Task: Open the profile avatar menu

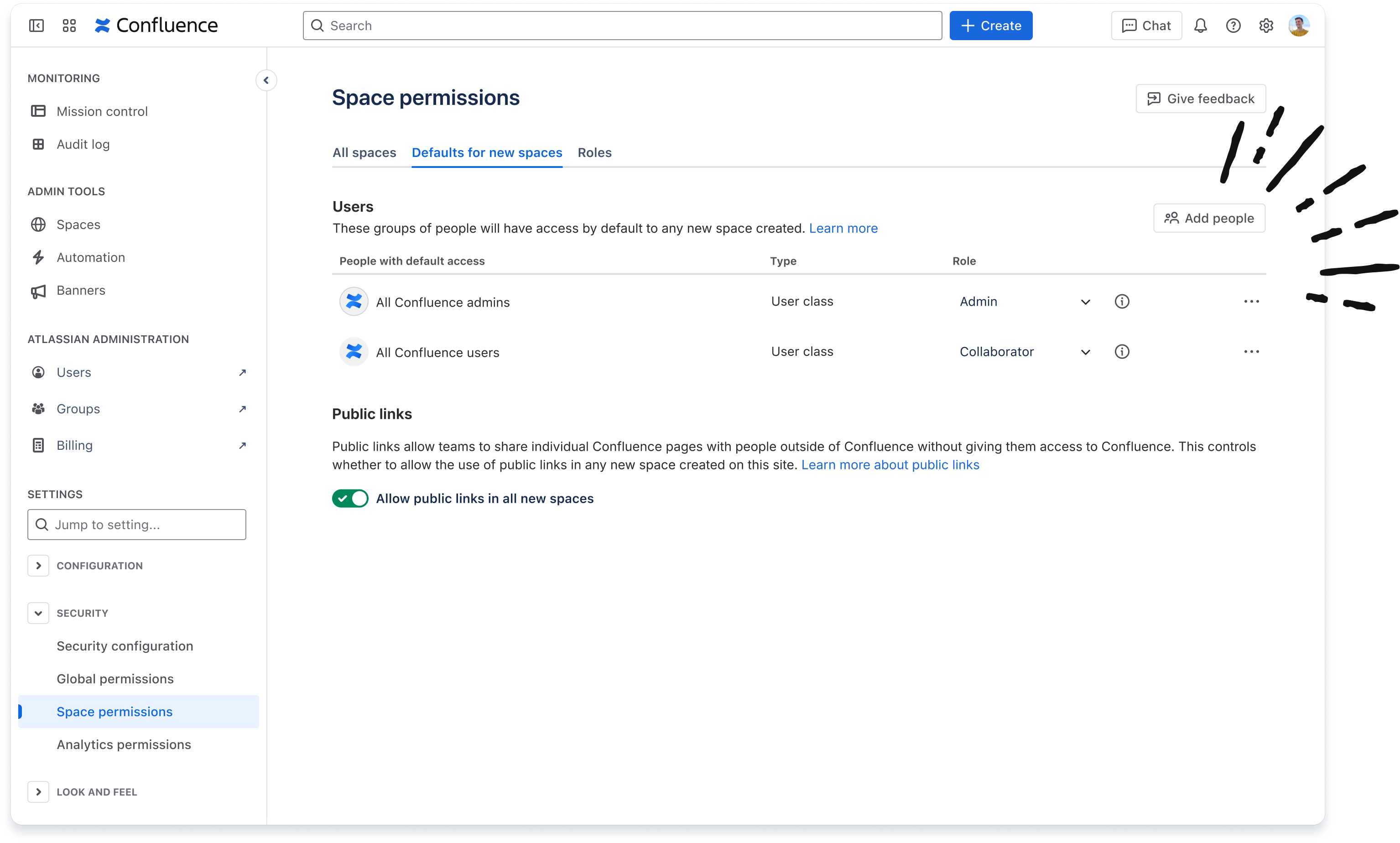Action: tap(1300, 25)
